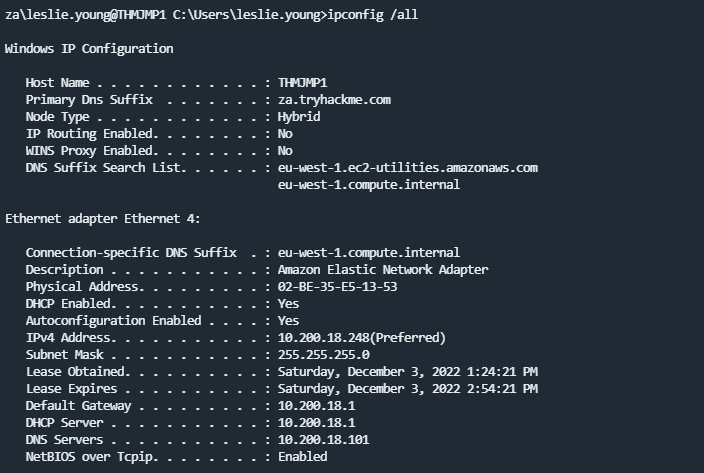Click the DNS server address 10.200.18.101
The height and width of the screenshot is (473, 704).
pyautogui.click(x=327, y=440)
